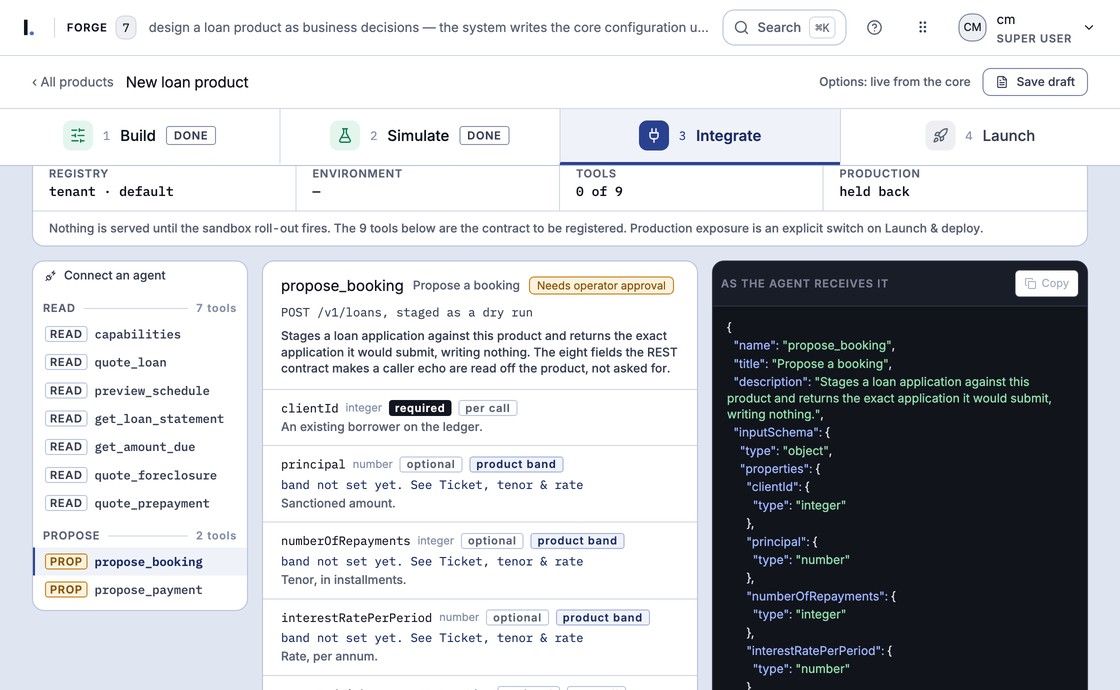Viewport: 1120px width, 690px height.
Task: Click product band badge on interestRatePerPeriod
Action: [x=602, y=617]
